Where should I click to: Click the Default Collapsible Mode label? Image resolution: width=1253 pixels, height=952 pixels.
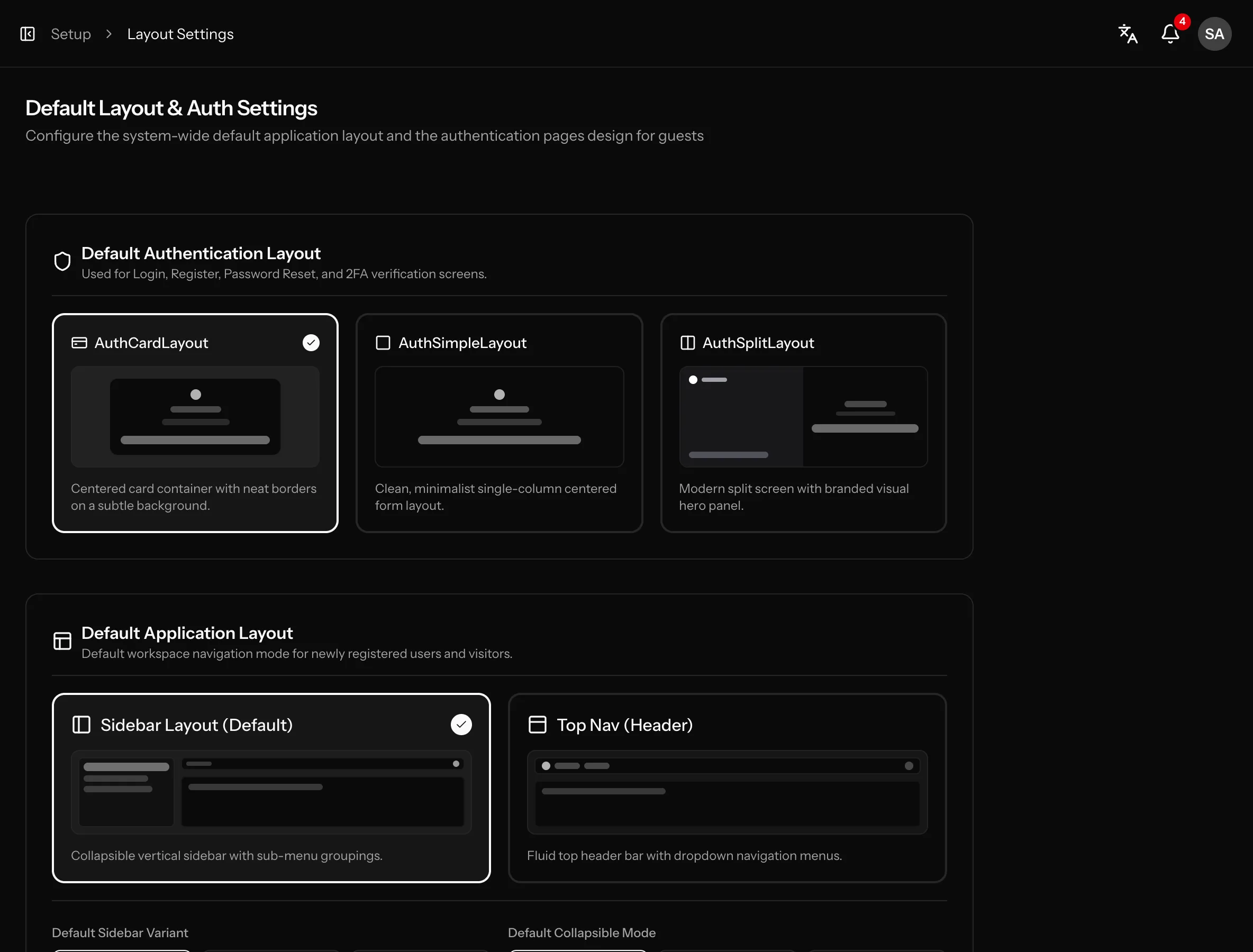point(582,933)
